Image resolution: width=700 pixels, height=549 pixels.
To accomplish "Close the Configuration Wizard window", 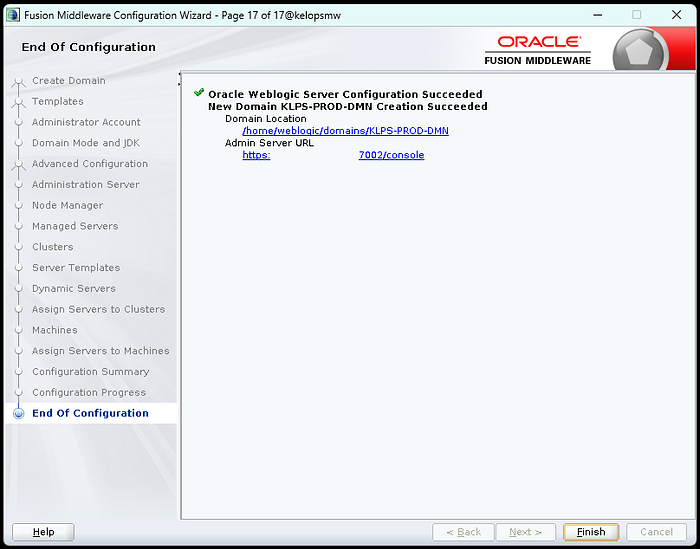I will 676,15.
